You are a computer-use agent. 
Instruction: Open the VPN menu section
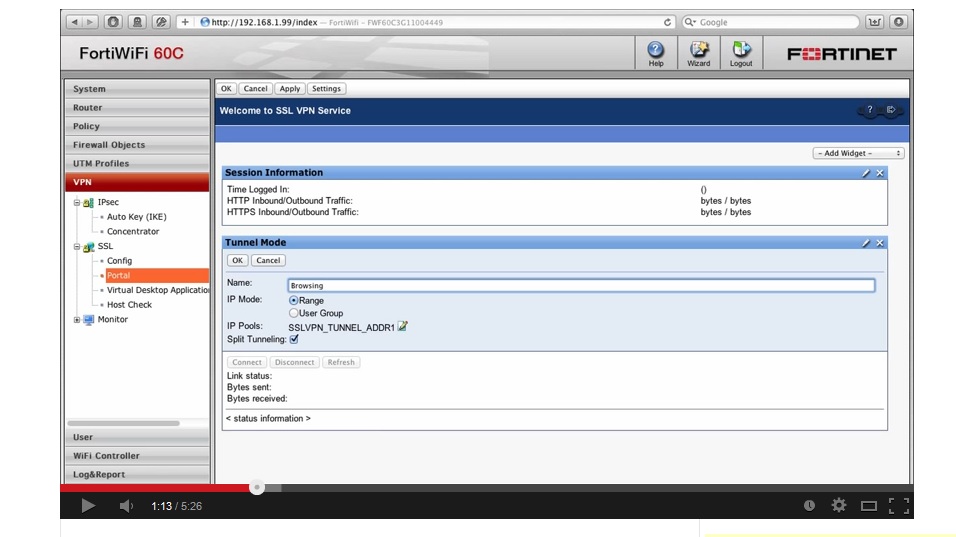[137, 182]
